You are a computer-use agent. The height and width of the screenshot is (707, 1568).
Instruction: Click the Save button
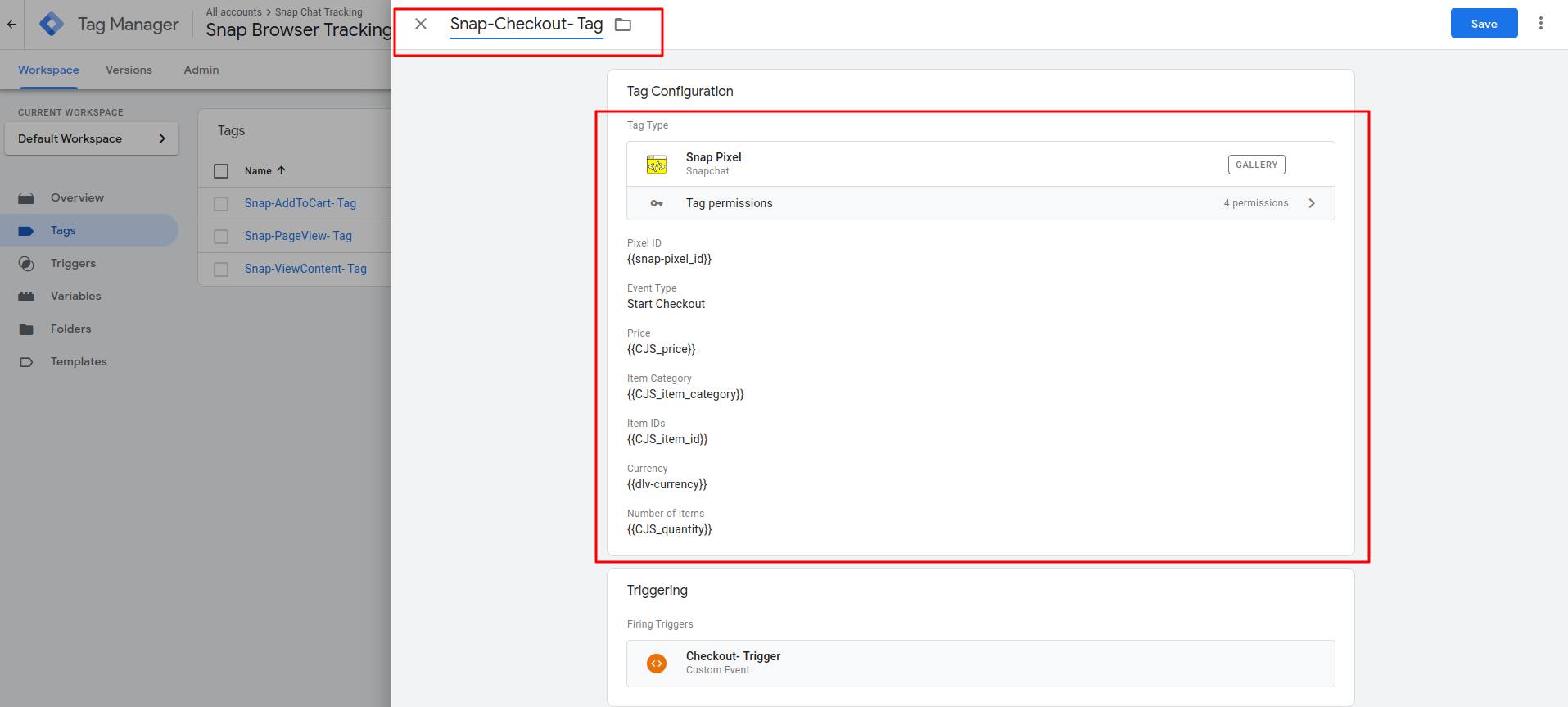tap(1484, 24)
